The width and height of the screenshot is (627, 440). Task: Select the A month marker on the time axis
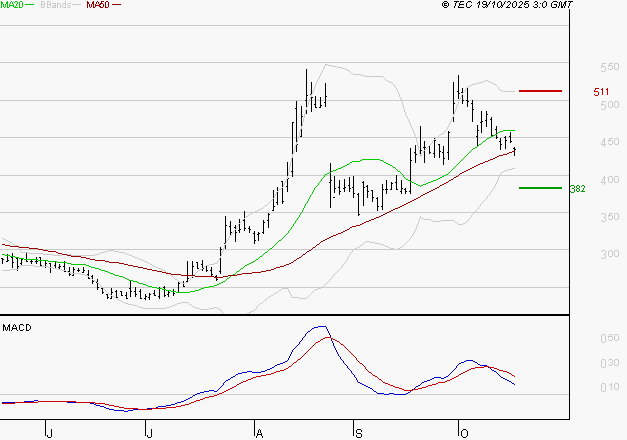click(x=258, y=432)
